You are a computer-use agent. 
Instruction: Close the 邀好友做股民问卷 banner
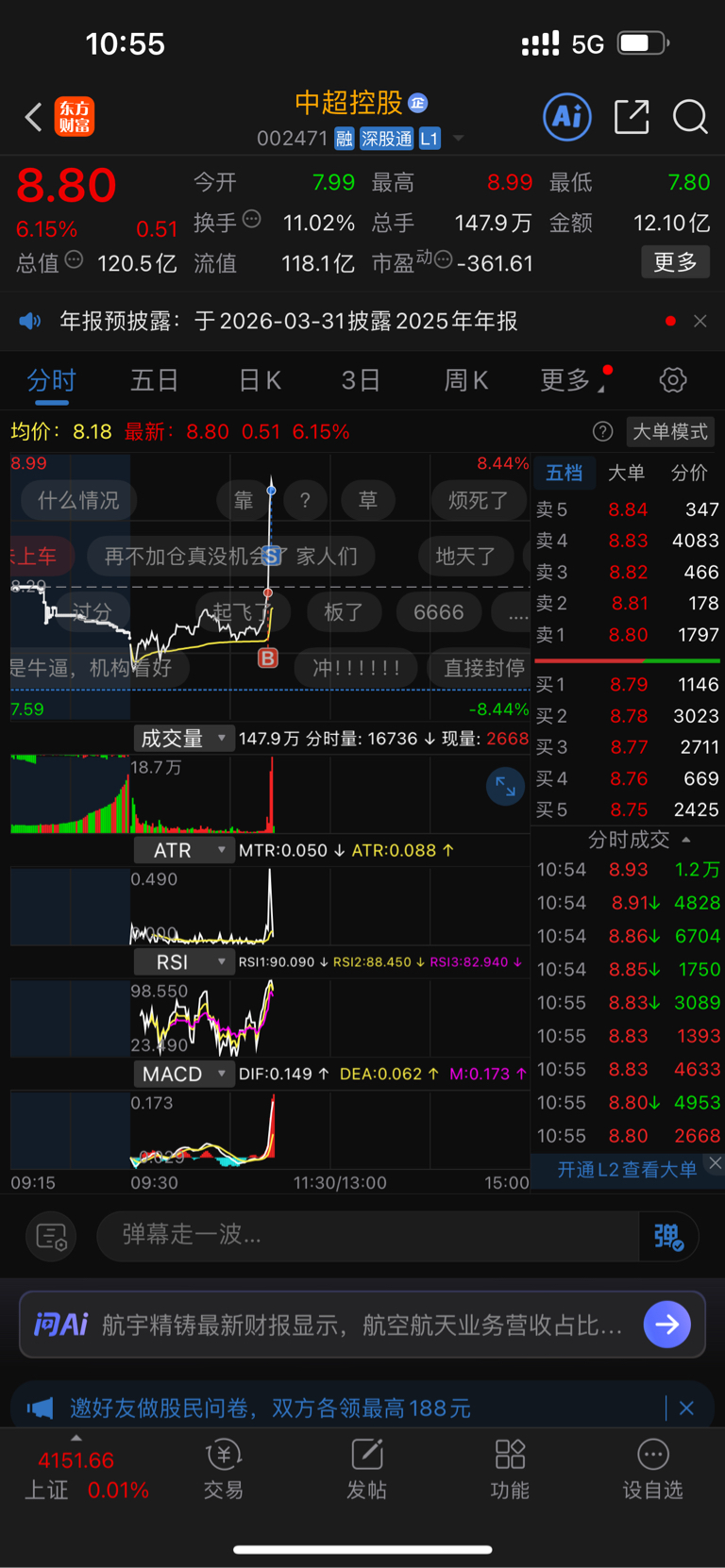click(686, 1409)
